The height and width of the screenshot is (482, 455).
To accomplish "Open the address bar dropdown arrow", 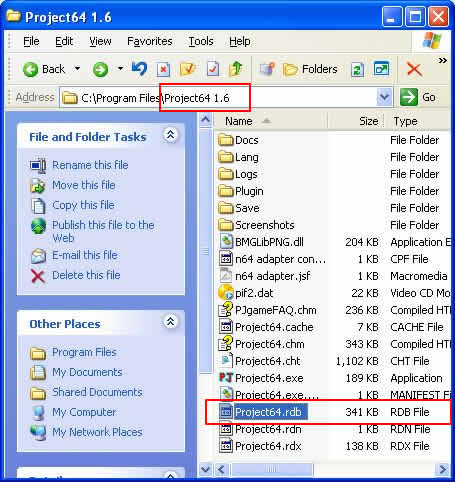I will tap(384, 97).
